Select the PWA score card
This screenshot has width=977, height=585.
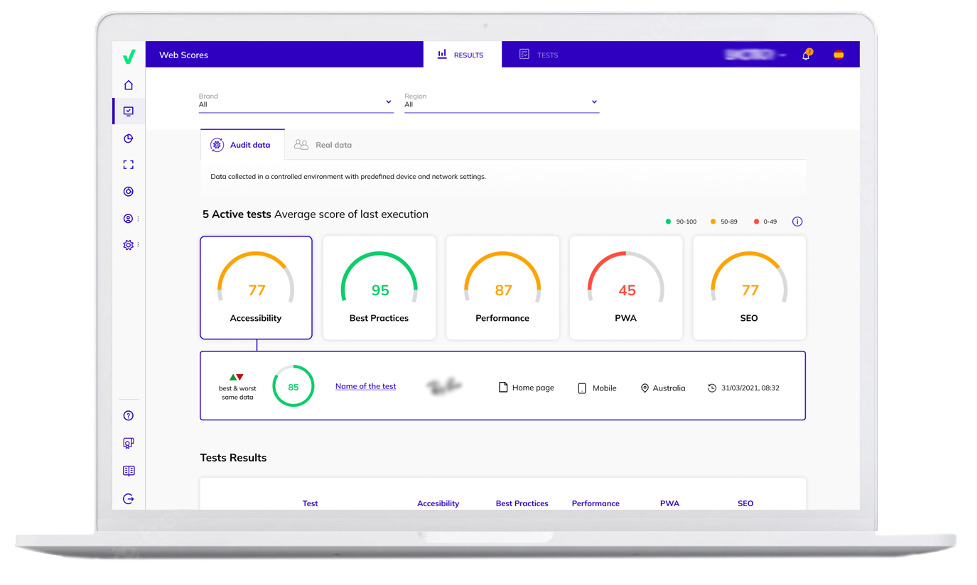coord(626,287)
